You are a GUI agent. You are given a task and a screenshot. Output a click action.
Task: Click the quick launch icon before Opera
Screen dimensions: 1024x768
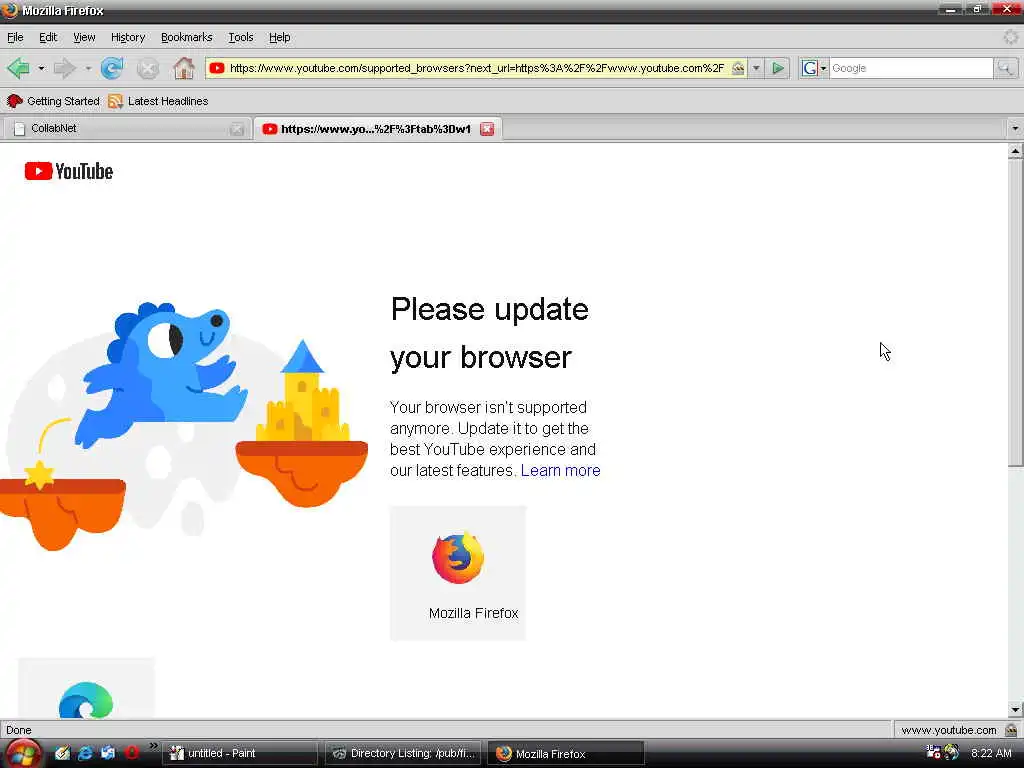[x=108, y=753]
